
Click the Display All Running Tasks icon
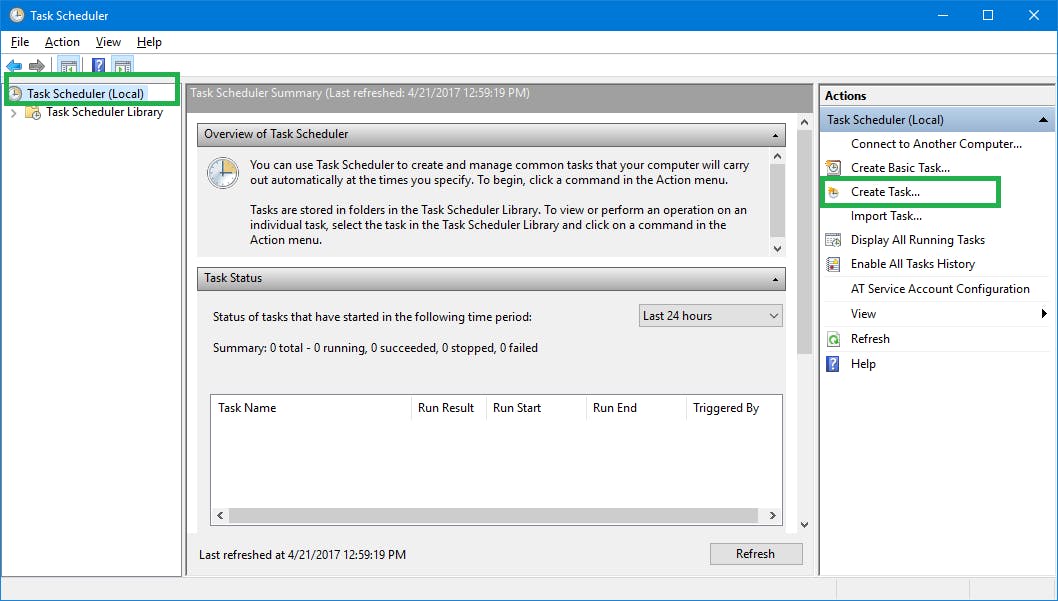point(833,240)
